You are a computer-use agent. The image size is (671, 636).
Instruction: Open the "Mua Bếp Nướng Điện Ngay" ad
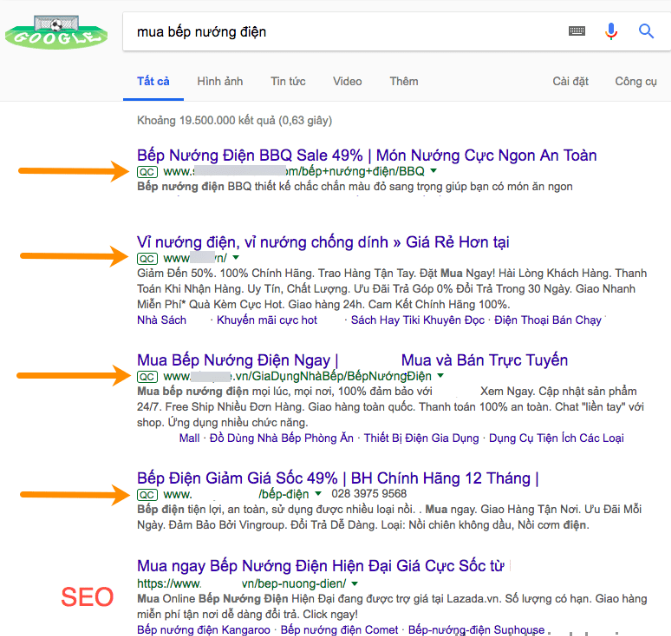[237, 360]
